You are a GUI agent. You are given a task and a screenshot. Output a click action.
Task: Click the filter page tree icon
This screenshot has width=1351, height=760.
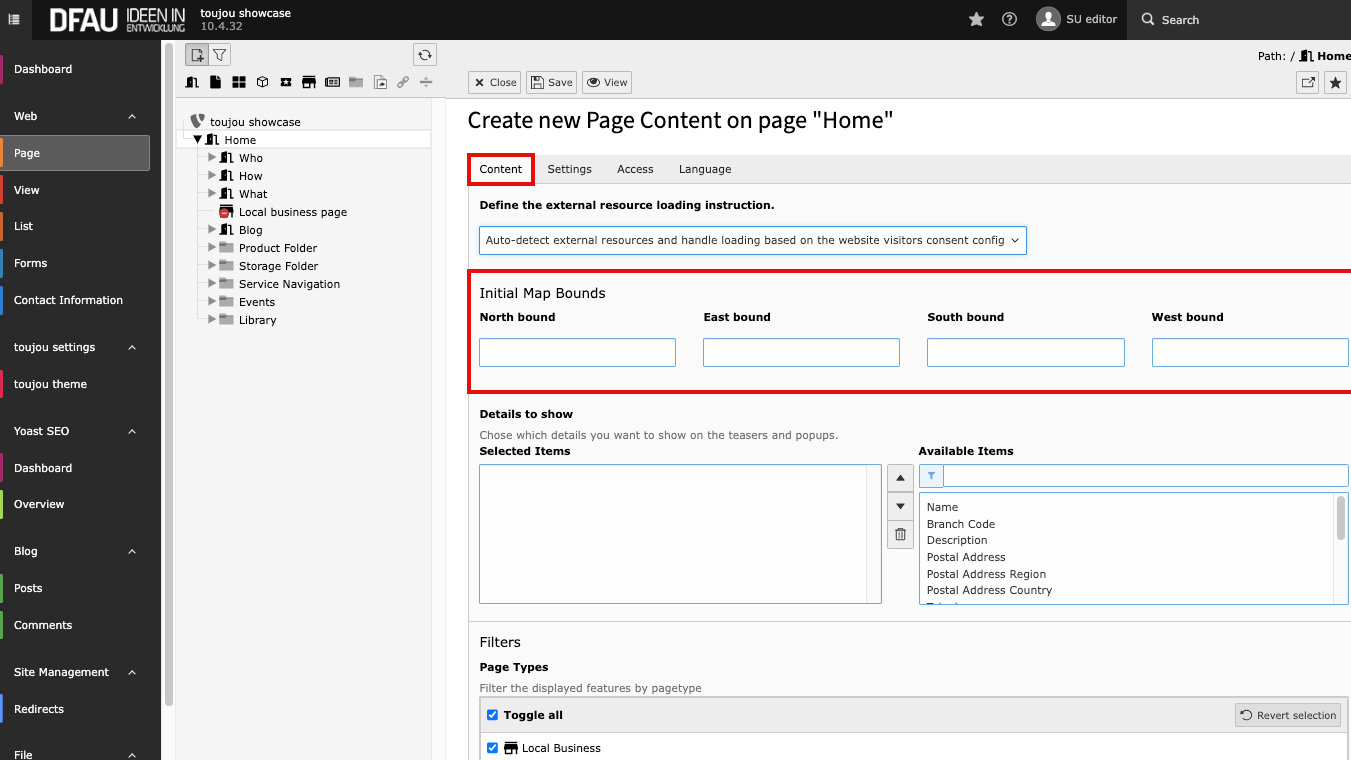[x=219, y=55]
